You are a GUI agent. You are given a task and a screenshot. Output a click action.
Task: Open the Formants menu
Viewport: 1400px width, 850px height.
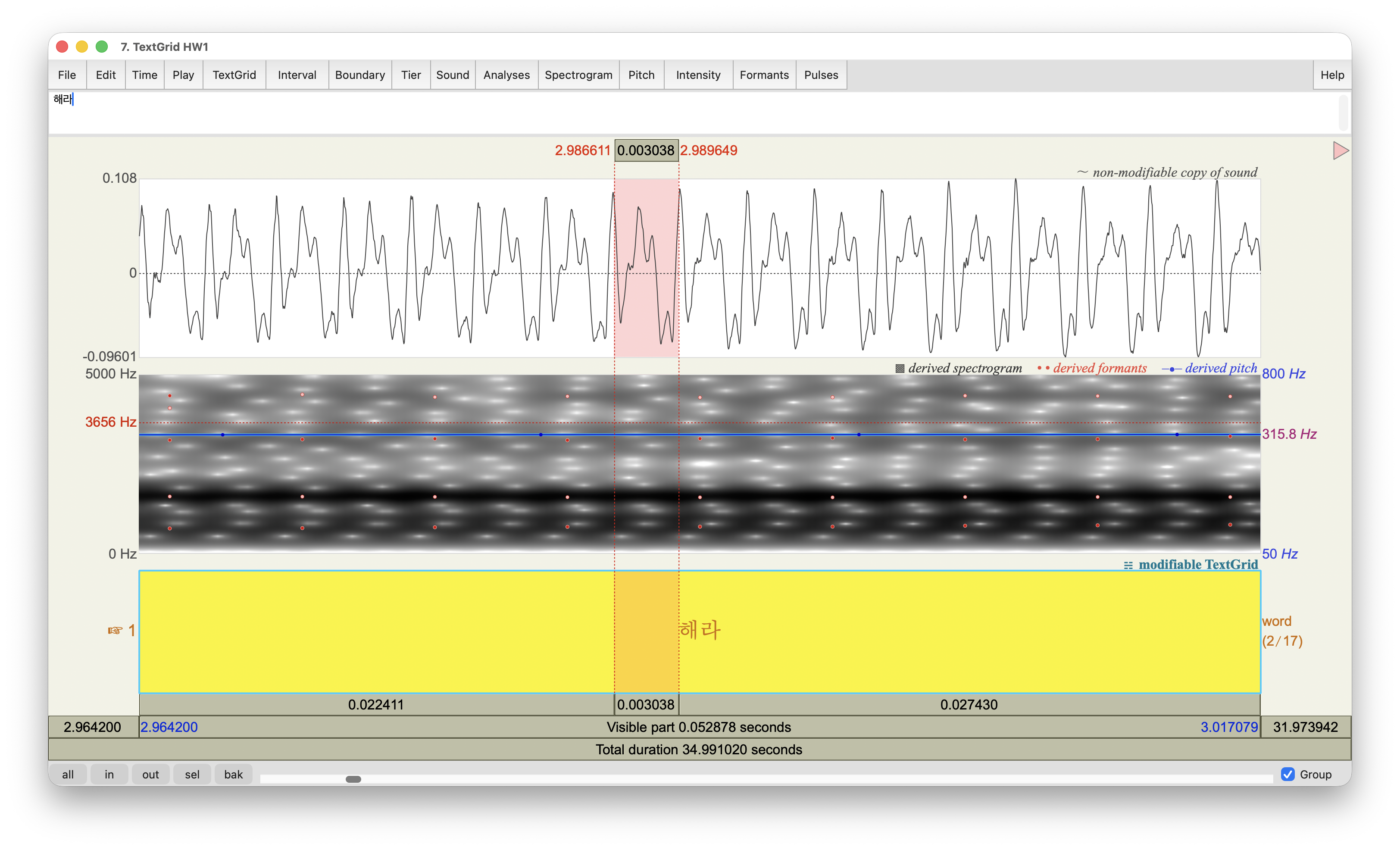pyautogui.click(x=764, y=75)
